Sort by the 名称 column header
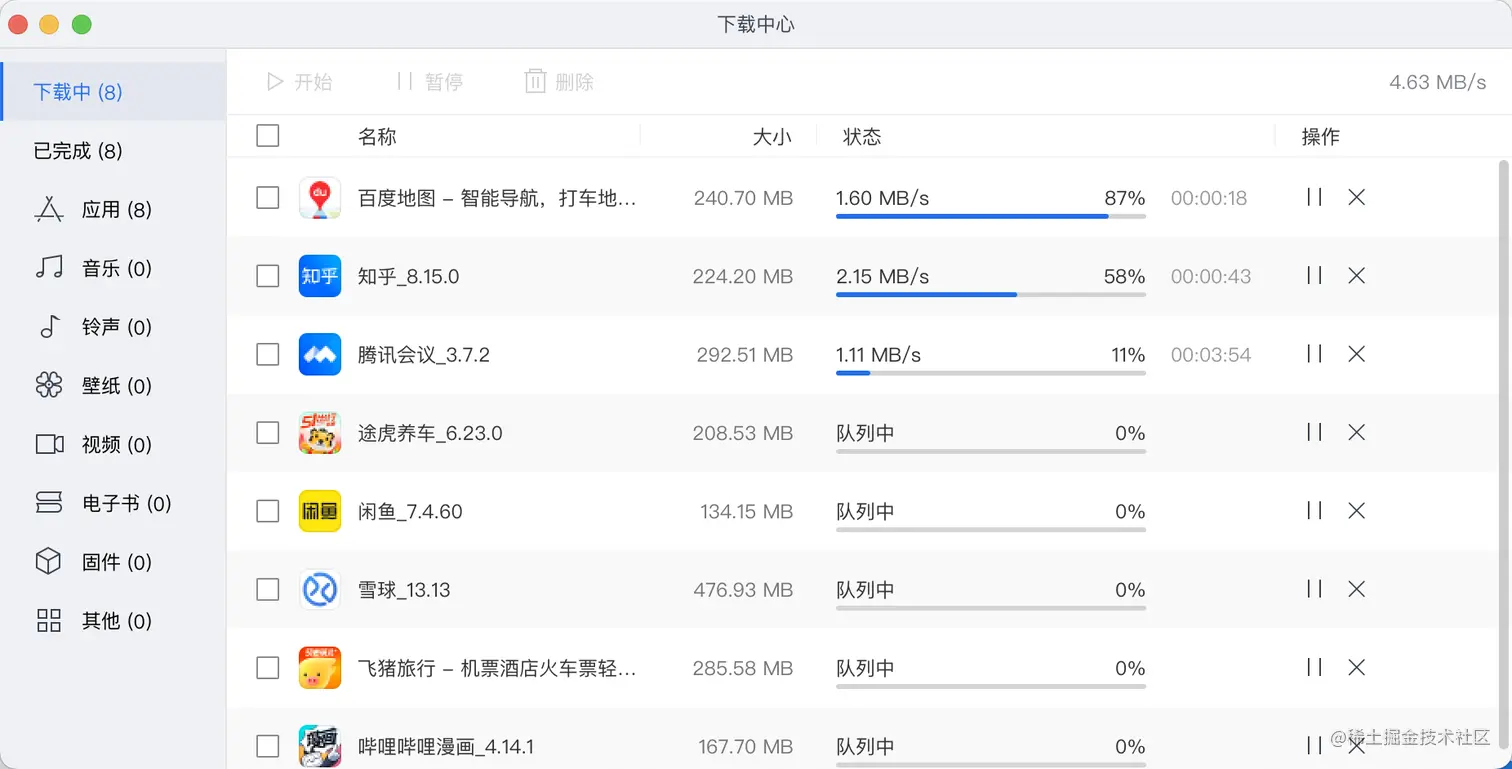The width and height of the screenshot is (1512, 769). coord(377,137)
